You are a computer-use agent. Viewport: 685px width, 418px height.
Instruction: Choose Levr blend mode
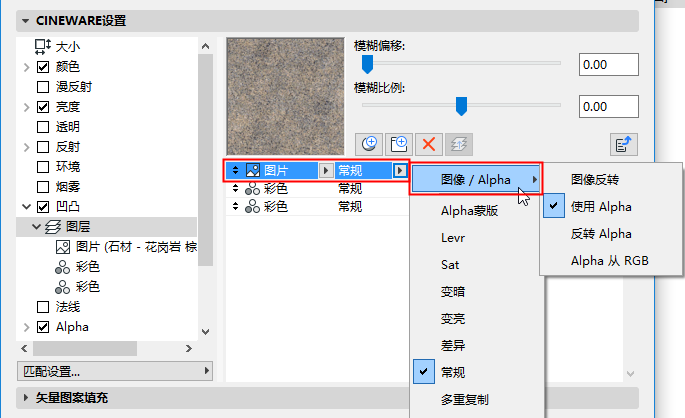(453, 238)
